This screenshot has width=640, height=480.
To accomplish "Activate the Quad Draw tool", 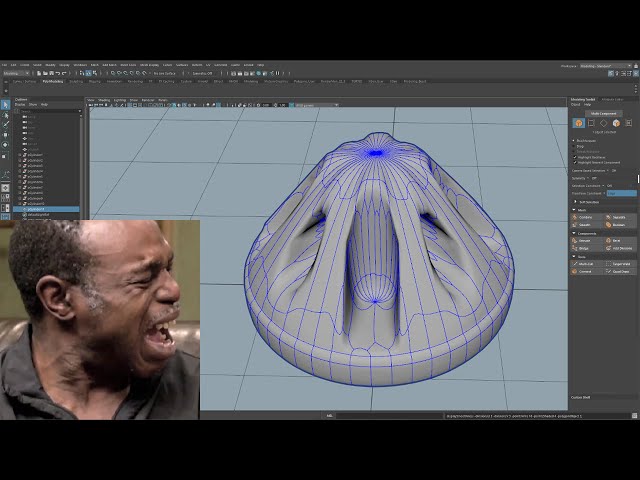I will (619, 271).
